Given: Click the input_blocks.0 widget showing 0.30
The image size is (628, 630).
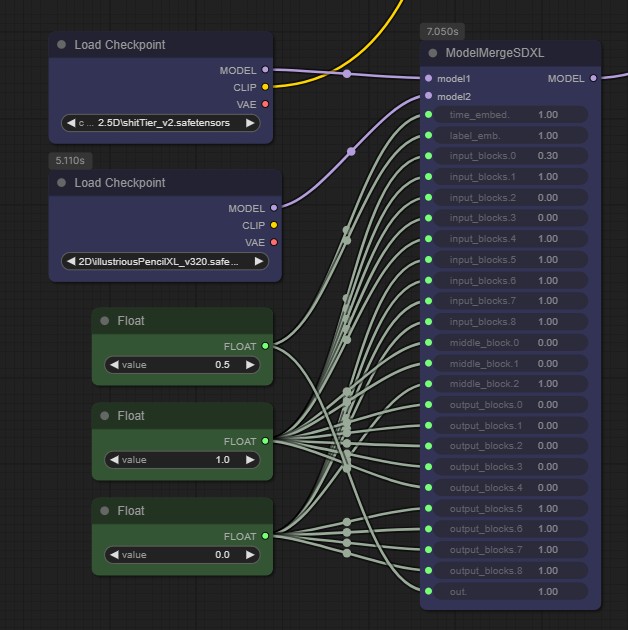Looking at the screenshot, I should tap(511, 156).
